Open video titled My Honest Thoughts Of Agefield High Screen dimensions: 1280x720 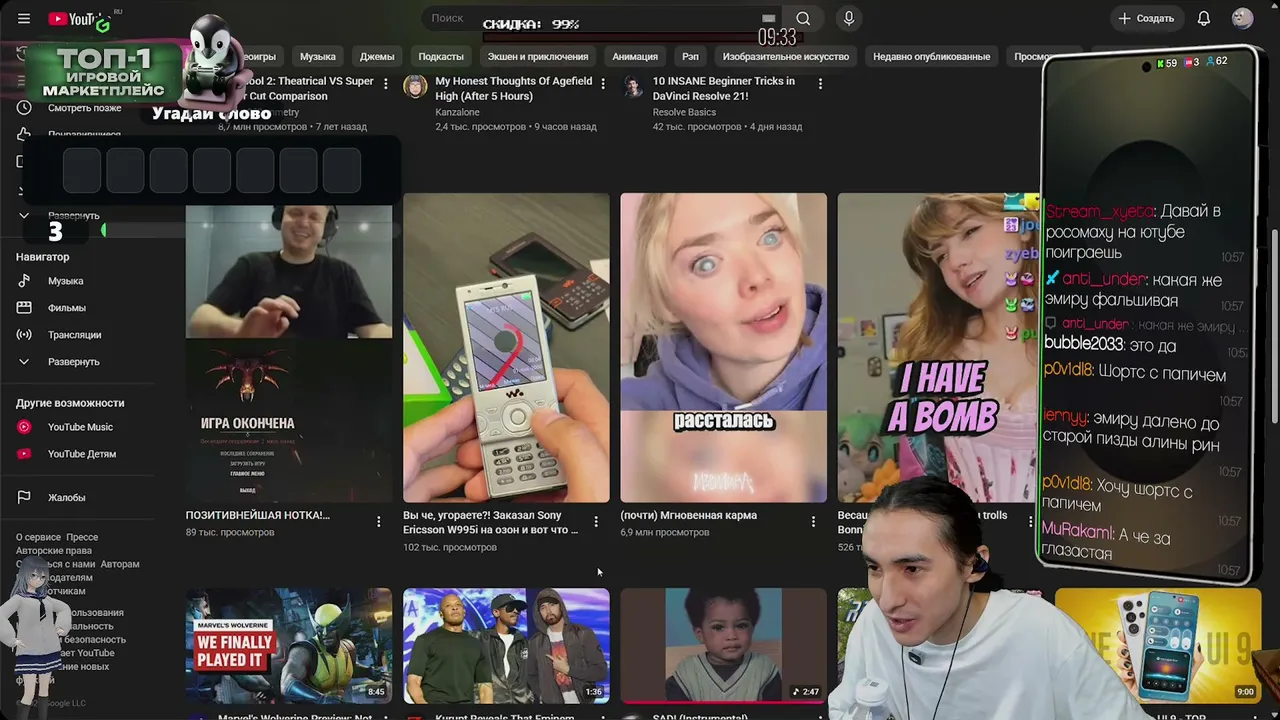pyautogui.click(x=514, y=88)
